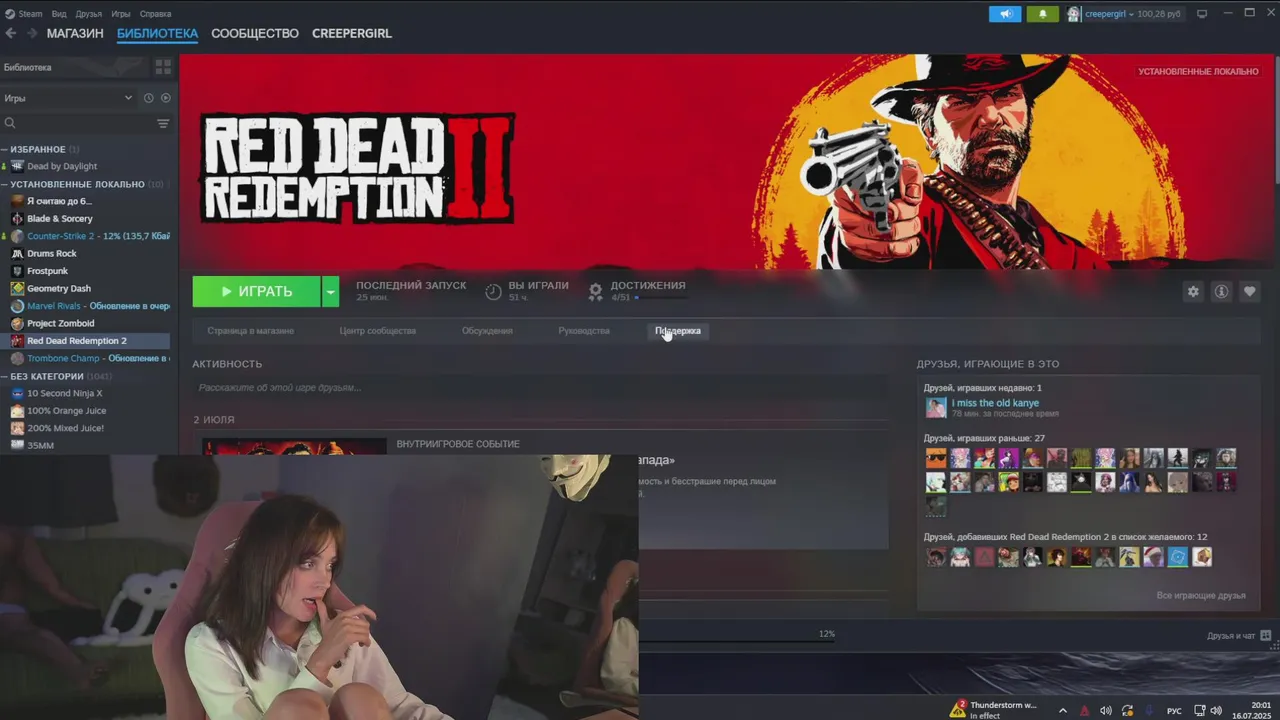Select Project Zomboid in library
Viewport: 1280px width, 720px height.
[x=61, y=323]
